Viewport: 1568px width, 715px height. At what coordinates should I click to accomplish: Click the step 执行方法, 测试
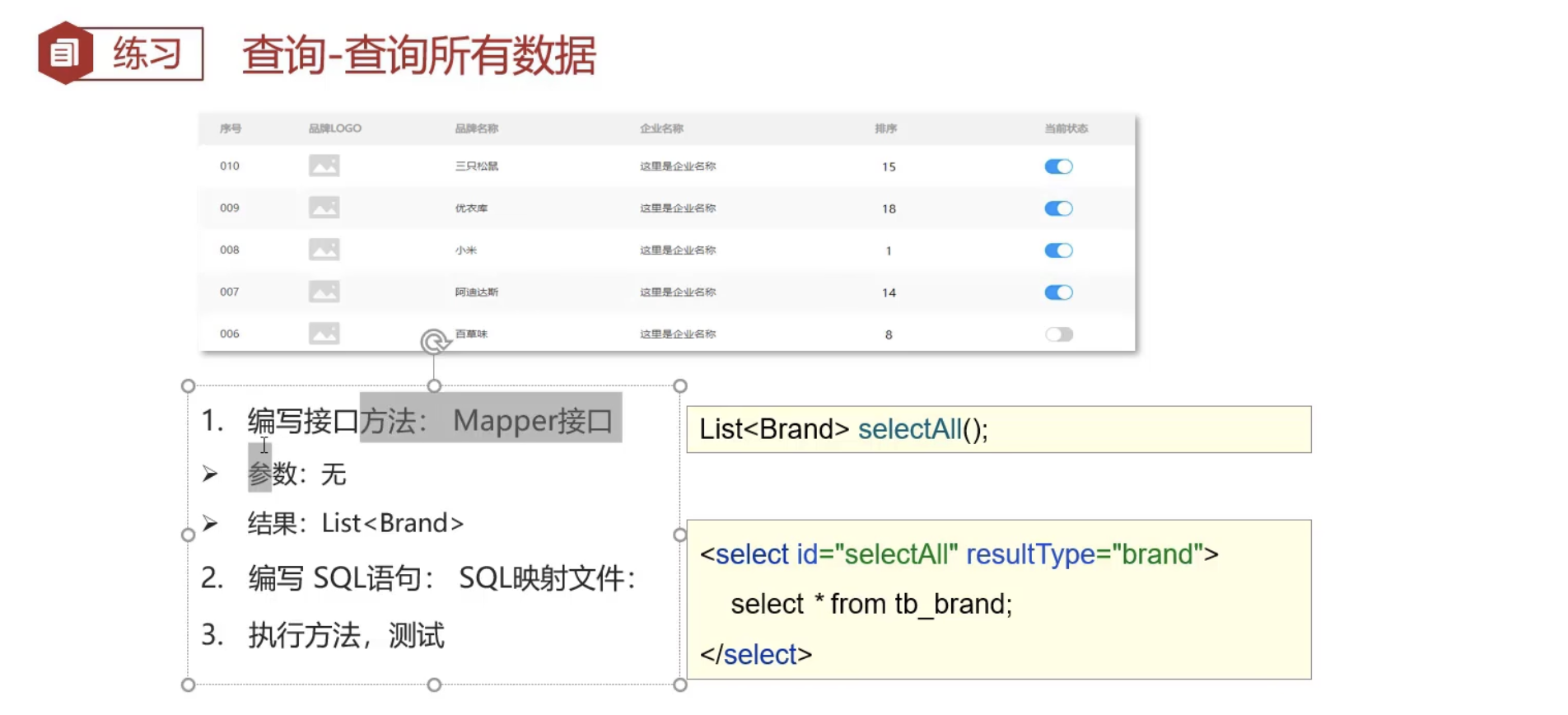[x=347, y=635]
